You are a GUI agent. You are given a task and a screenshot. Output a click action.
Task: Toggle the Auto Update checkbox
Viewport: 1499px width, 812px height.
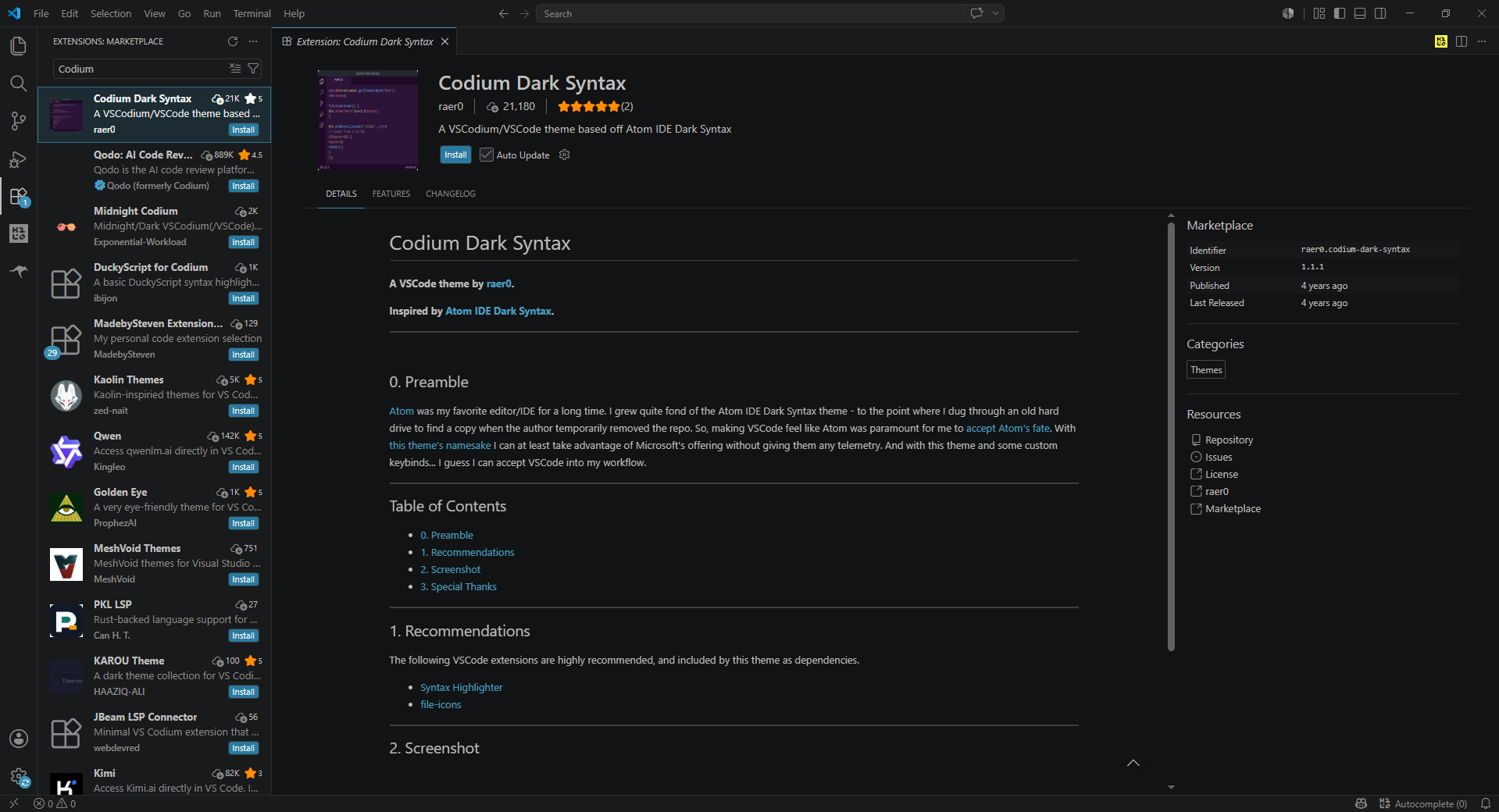click(487, 155)
